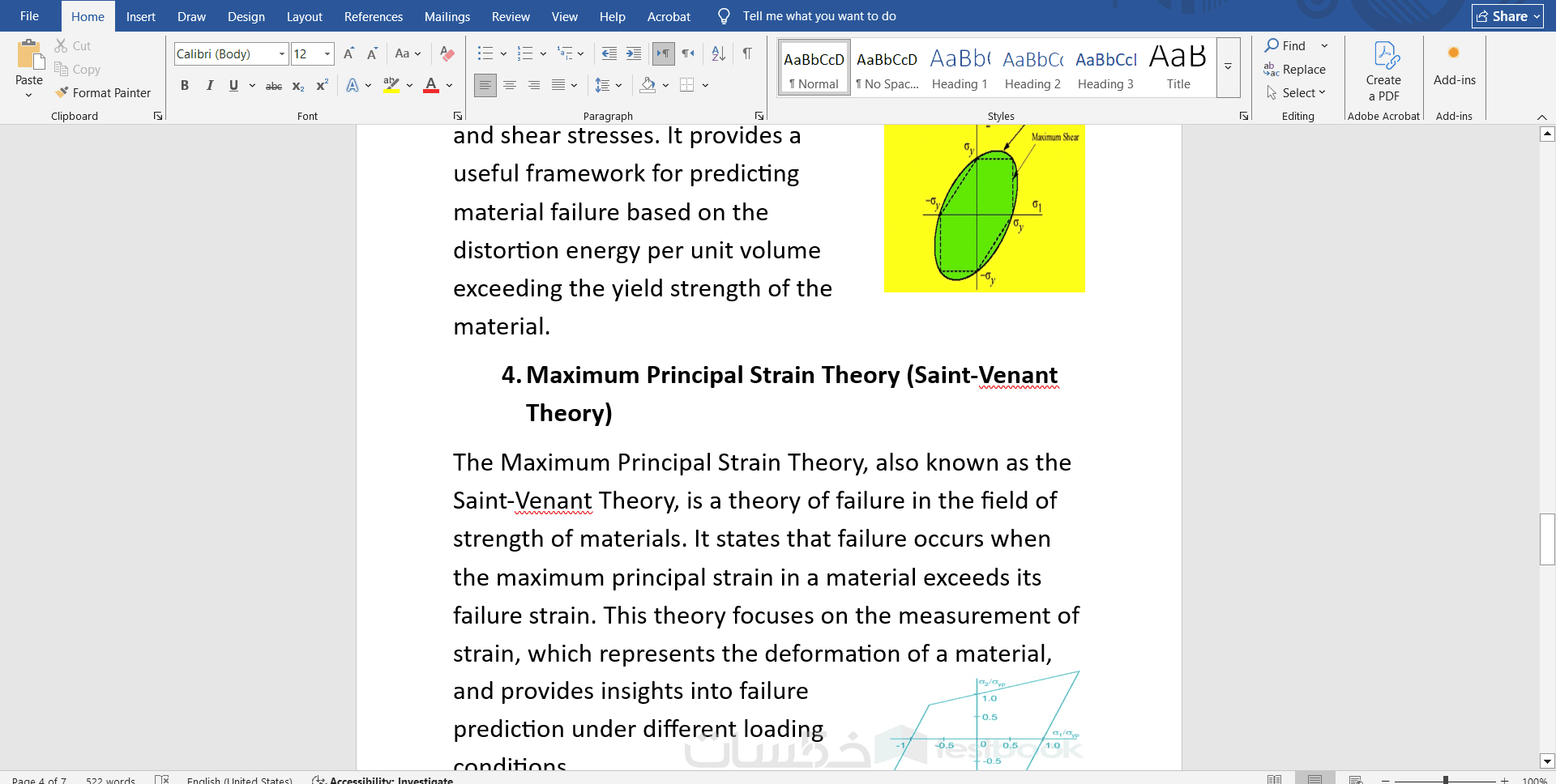Clear all formatting eraser icon
The height and width of the screenshot is (784, 1556).
(x=447, y=54)
